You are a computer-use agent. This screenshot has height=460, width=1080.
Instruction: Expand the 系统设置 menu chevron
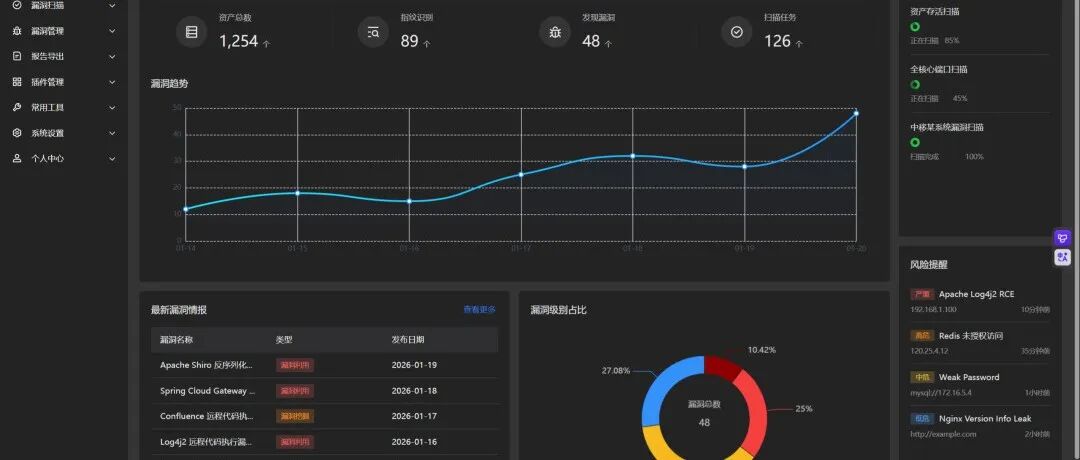point(112,133)
